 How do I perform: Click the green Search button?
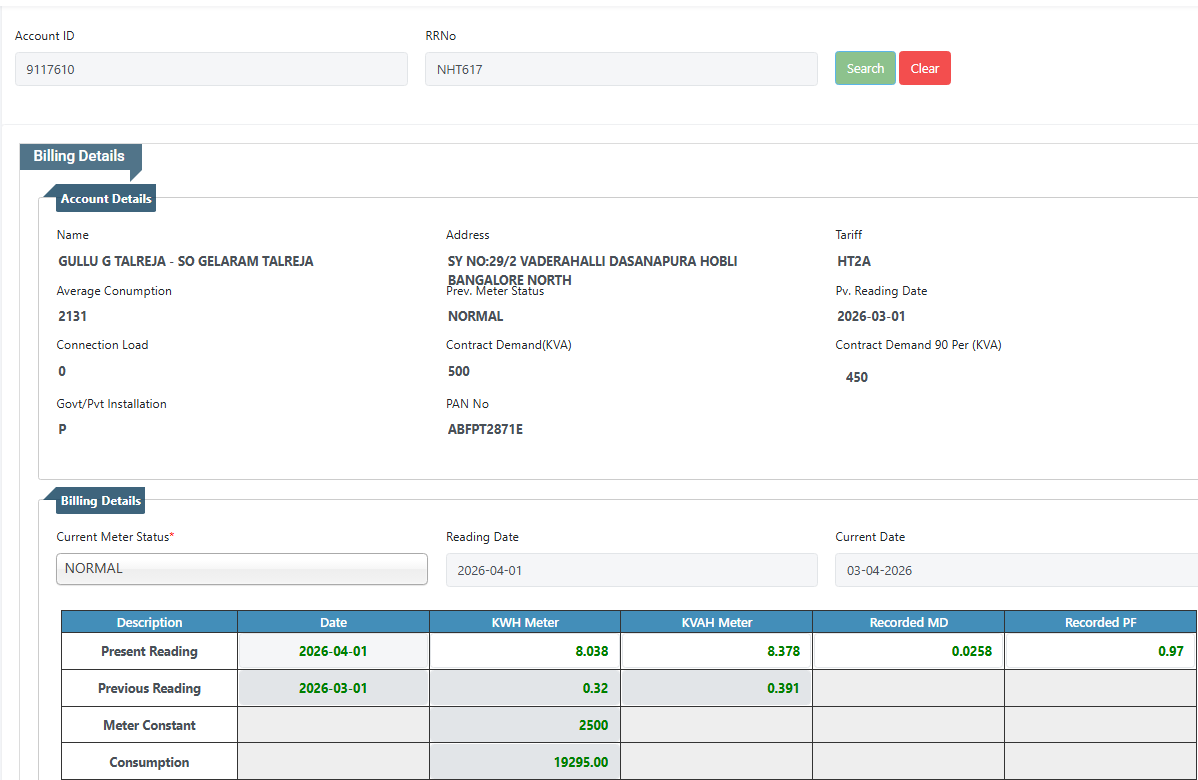865,69
